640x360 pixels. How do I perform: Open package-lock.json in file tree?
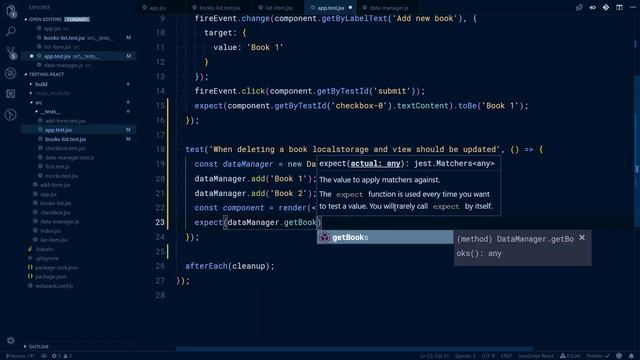pos(56,268)
